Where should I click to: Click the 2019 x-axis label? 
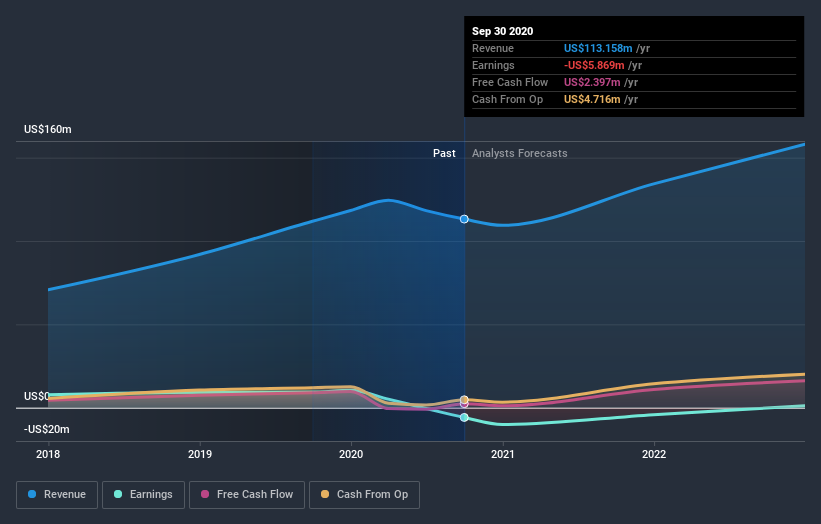[x=200, y=454]
